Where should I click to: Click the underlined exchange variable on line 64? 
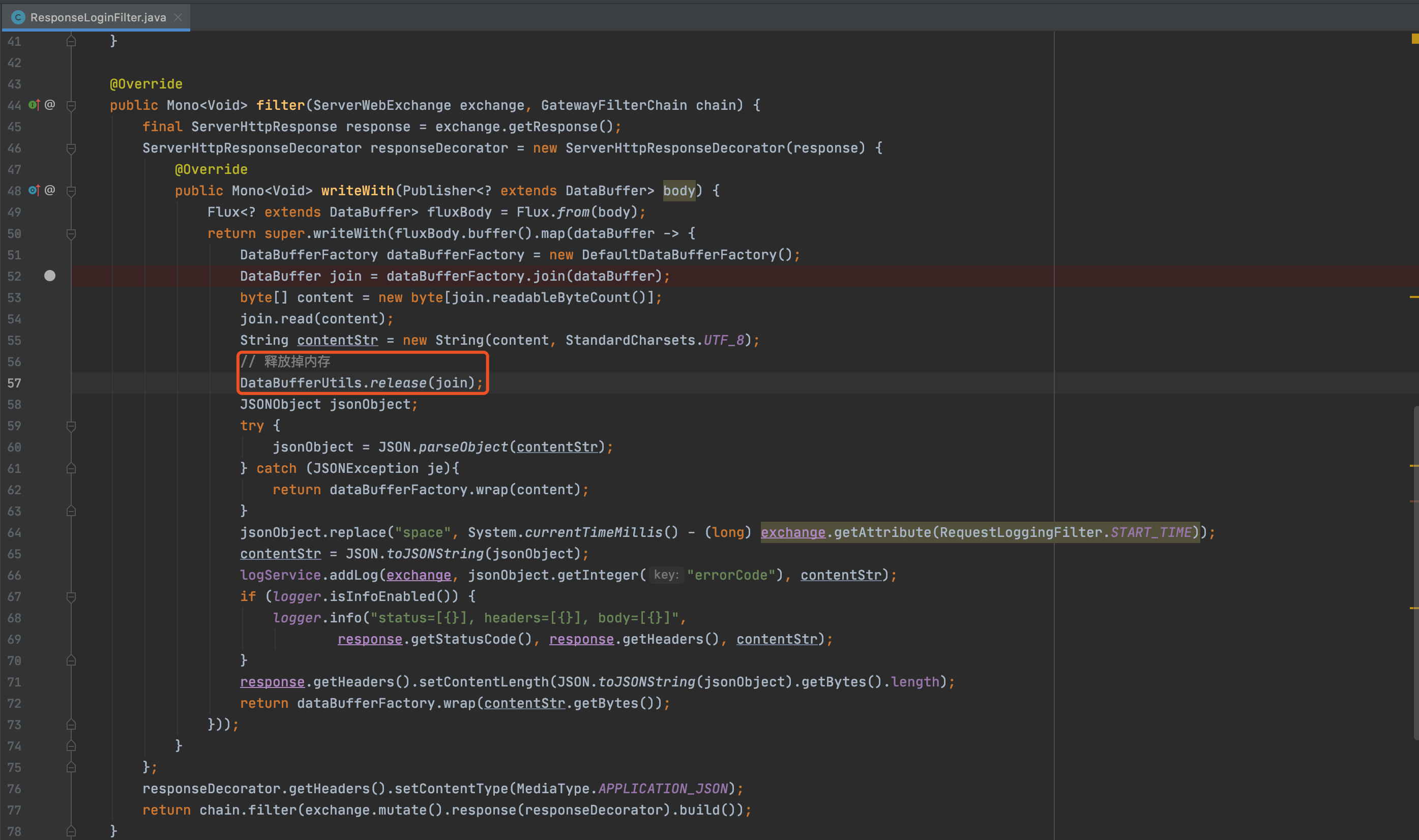pos(792,533)
